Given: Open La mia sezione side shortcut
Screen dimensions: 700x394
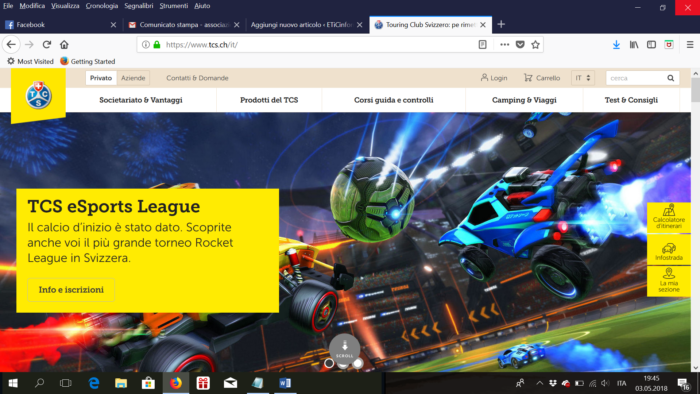Looking at the screenshot, I should pyautogui.click(x=668, y=281).
